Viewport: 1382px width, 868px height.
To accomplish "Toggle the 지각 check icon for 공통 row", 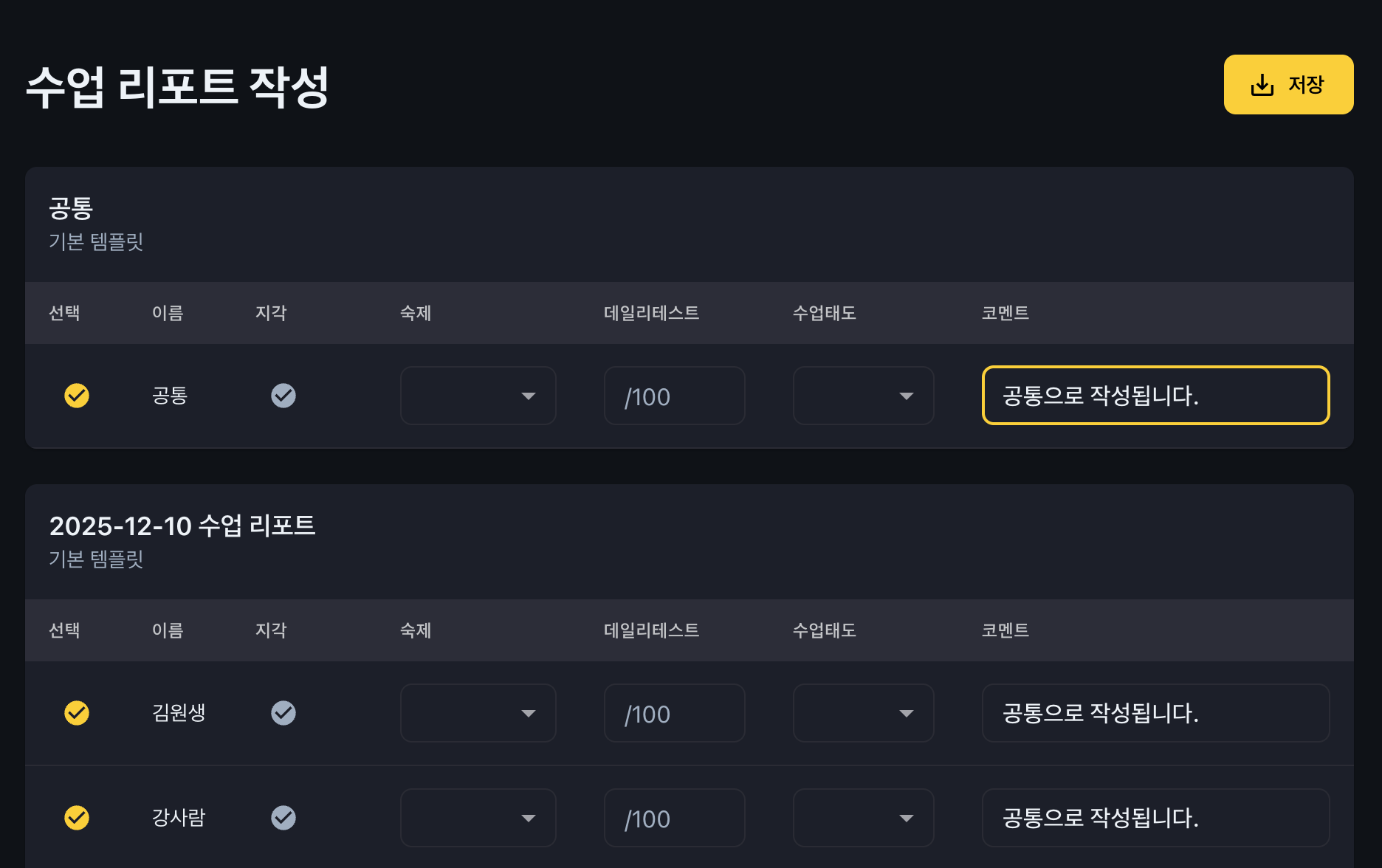I will (283, 396).
